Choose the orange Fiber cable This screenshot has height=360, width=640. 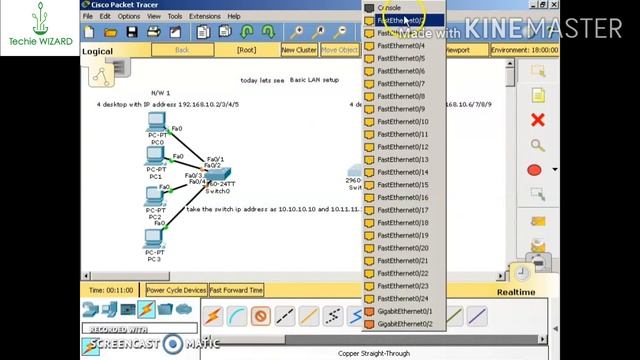[x=309, y=316]
